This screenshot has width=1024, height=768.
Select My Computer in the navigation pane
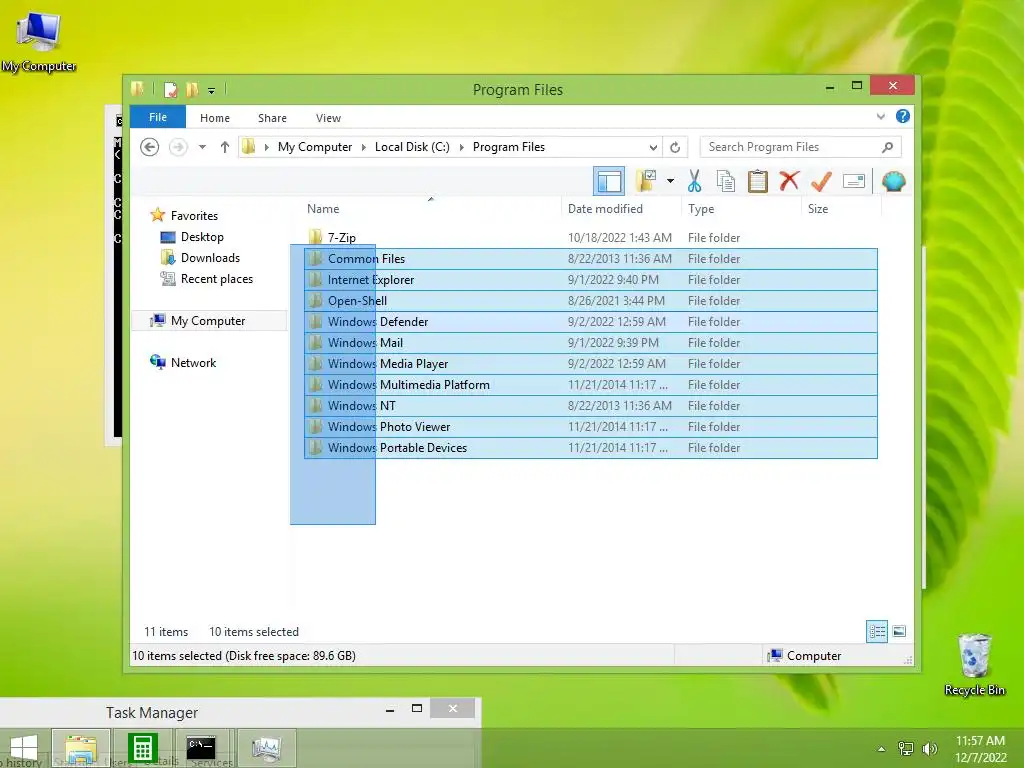pyautogui.click(x=208, y=321)
